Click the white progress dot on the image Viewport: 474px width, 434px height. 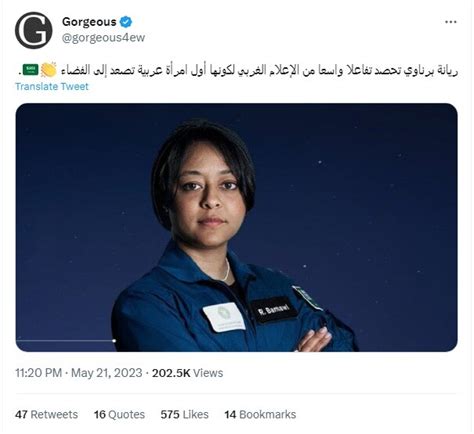point(114,341)
